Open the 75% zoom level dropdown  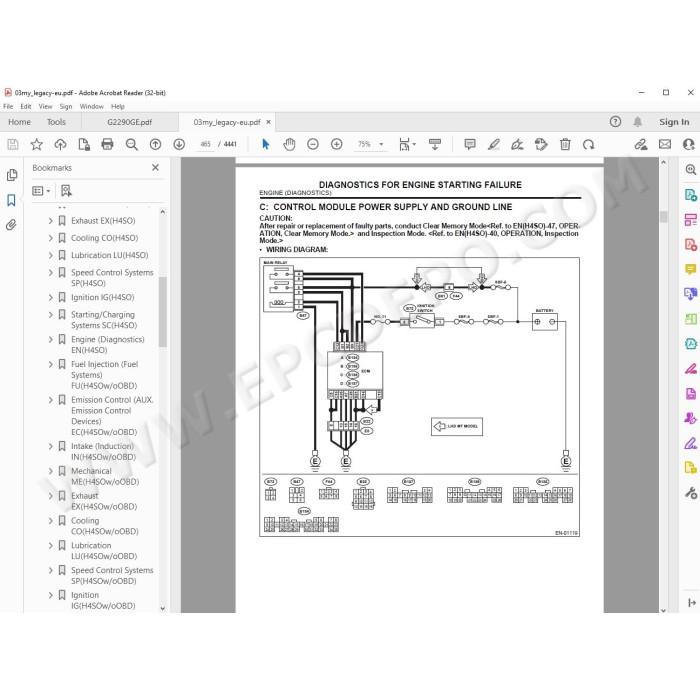point(370,144)
